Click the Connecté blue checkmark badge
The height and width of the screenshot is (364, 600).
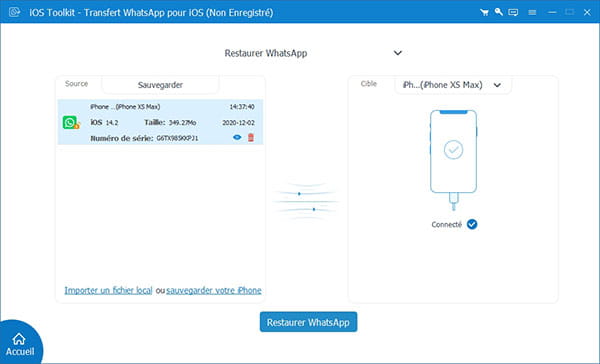point(472,224)
